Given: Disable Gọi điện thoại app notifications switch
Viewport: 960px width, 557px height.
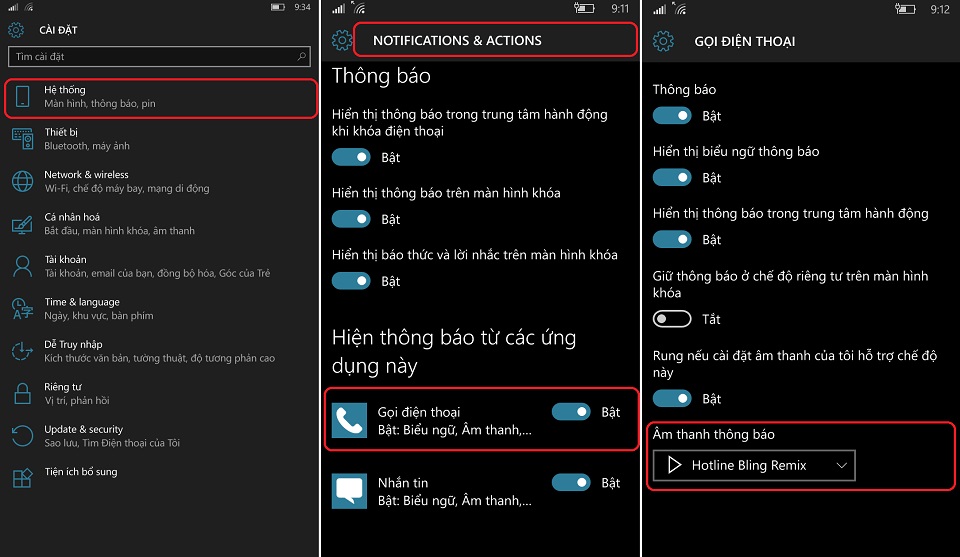Looking at the screenshot, I should click(x=571, y=412).
